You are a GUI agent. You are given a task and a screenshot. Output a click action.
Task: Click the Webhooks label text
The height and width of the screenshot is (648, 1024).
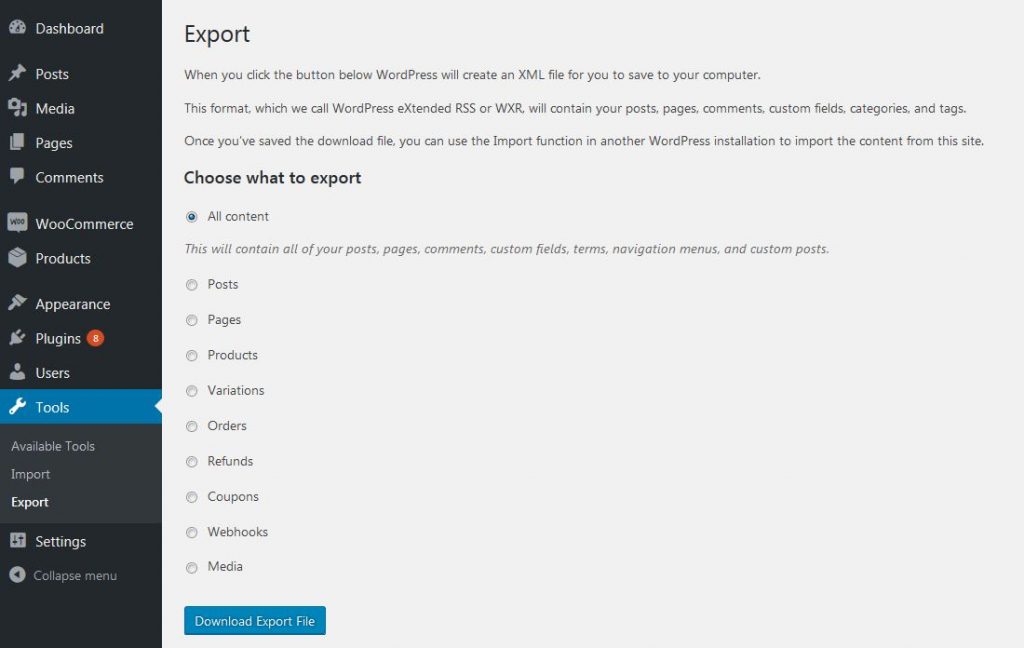(238, 532)
